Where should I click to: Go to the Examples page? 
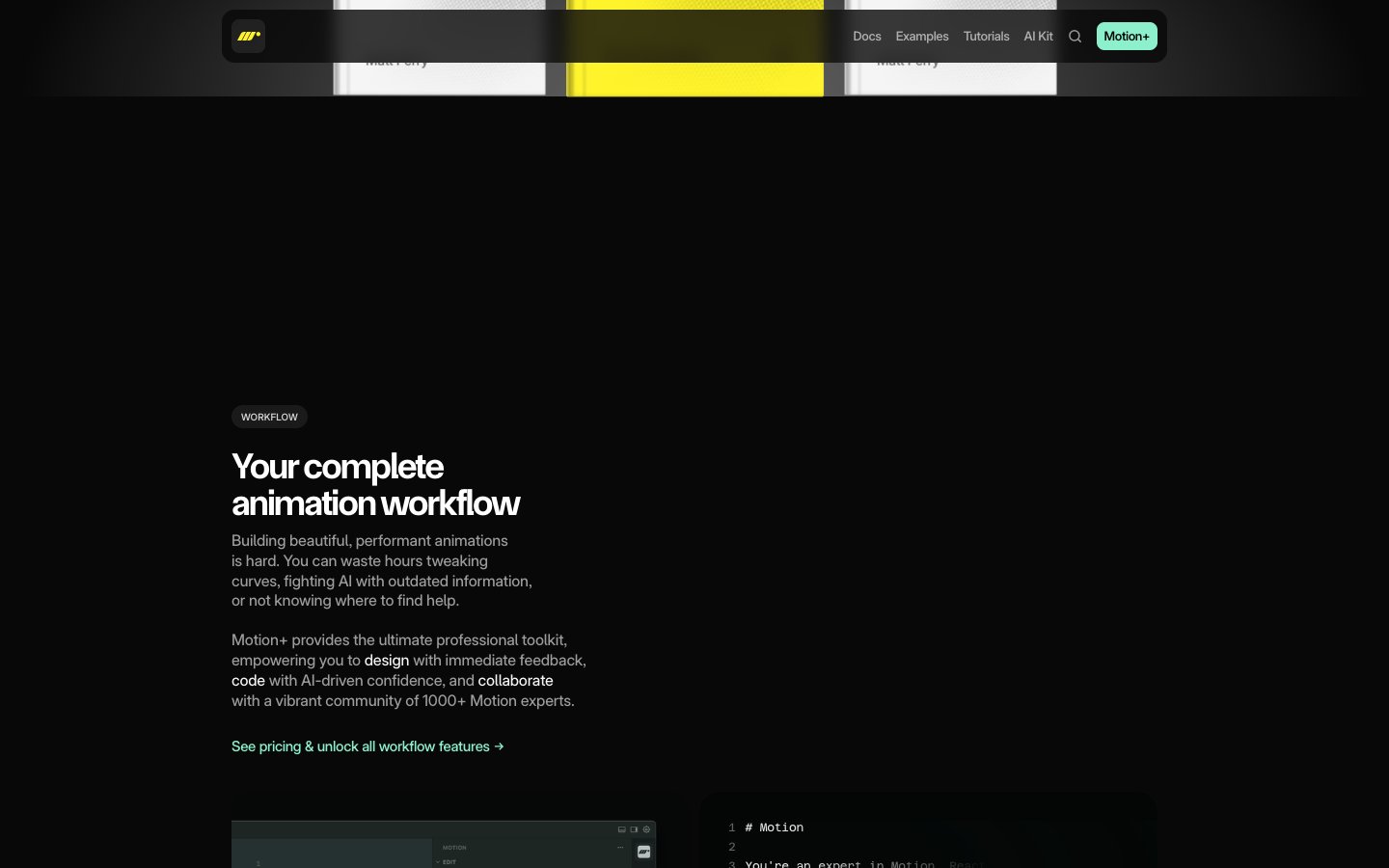coord(921,37)
